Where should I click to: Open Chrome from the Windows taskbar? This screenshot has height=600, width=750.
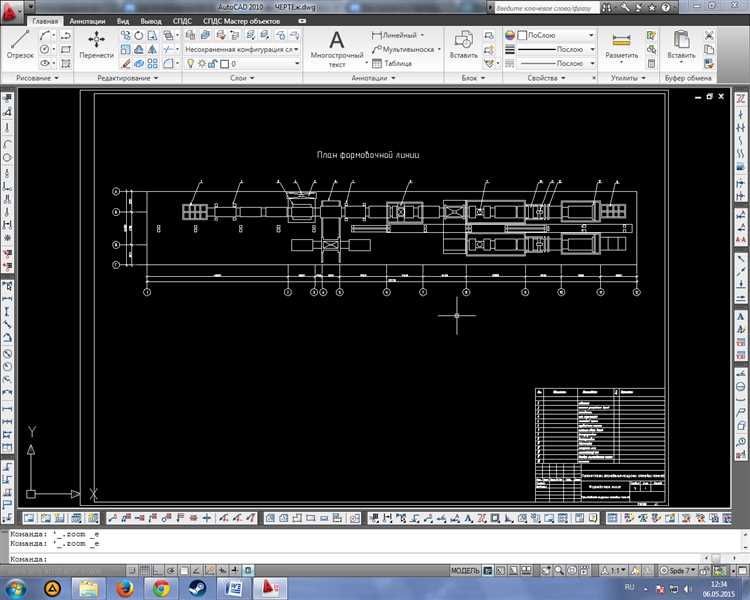(161, 589)
